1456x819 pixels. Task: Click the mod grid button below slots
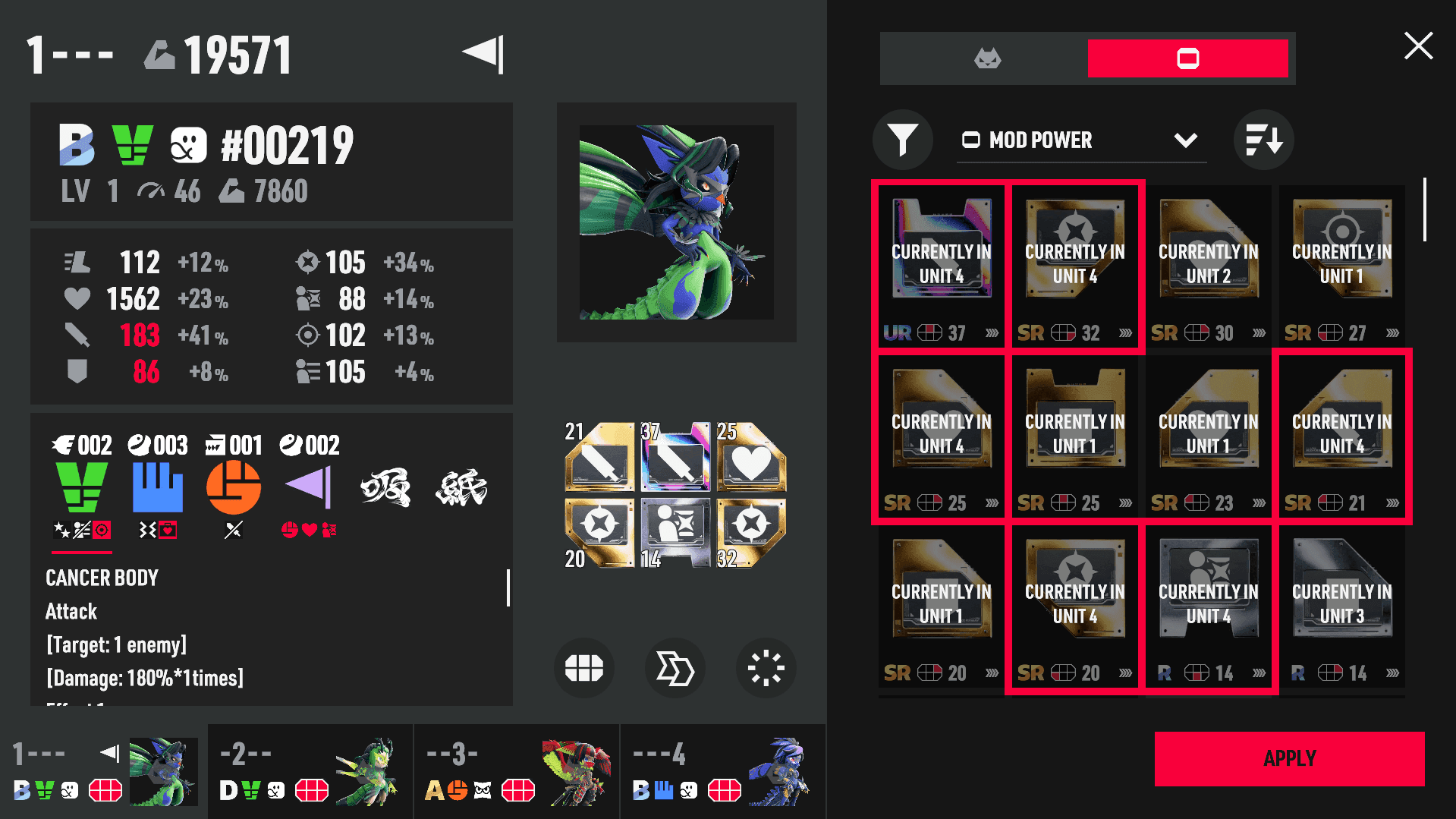(x=584, y=669)
